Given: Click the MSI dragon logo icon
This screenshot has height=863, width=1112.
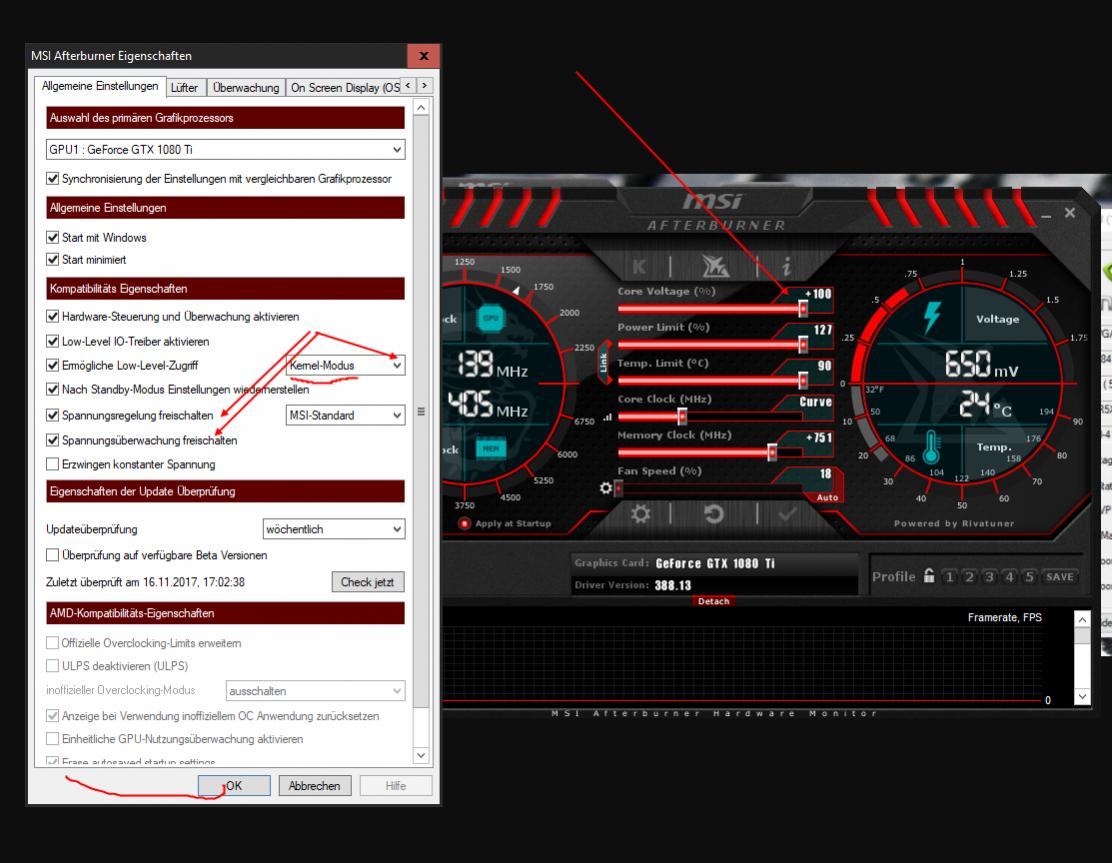Looking at the screenshot, I should coord(715,267).
